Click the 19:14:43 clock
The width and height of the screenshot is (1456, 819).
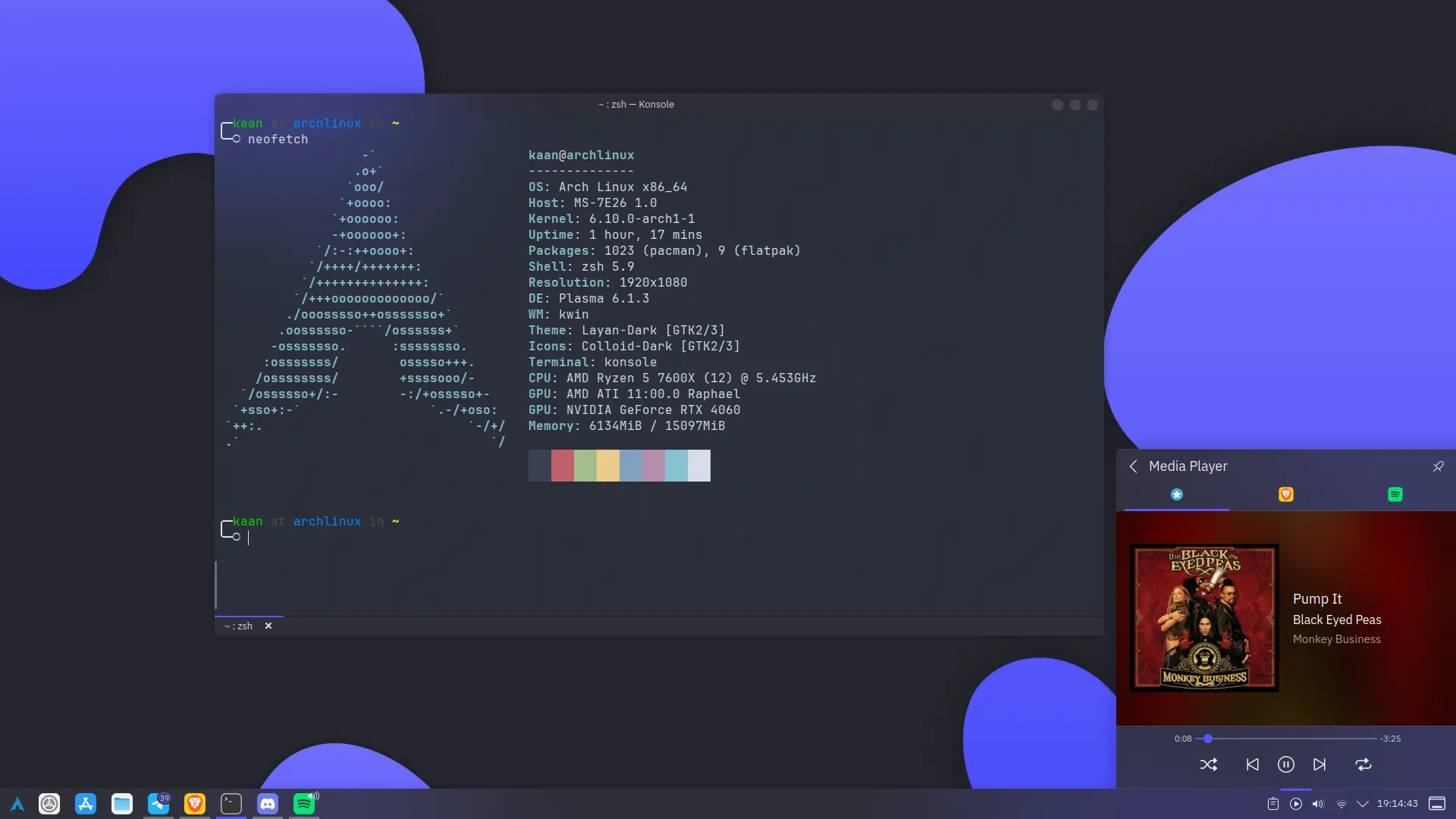(x=1397, y=804)
